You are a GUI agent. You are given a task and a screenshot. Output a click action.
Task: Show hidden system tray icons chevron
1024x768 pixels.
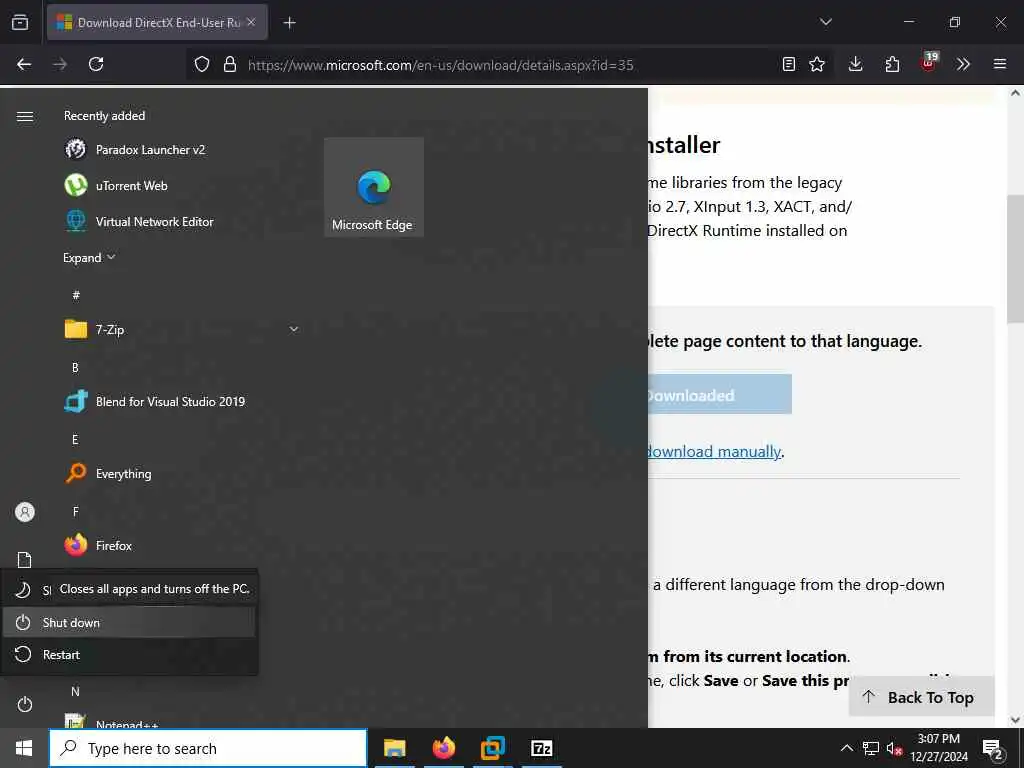point(846,748)
